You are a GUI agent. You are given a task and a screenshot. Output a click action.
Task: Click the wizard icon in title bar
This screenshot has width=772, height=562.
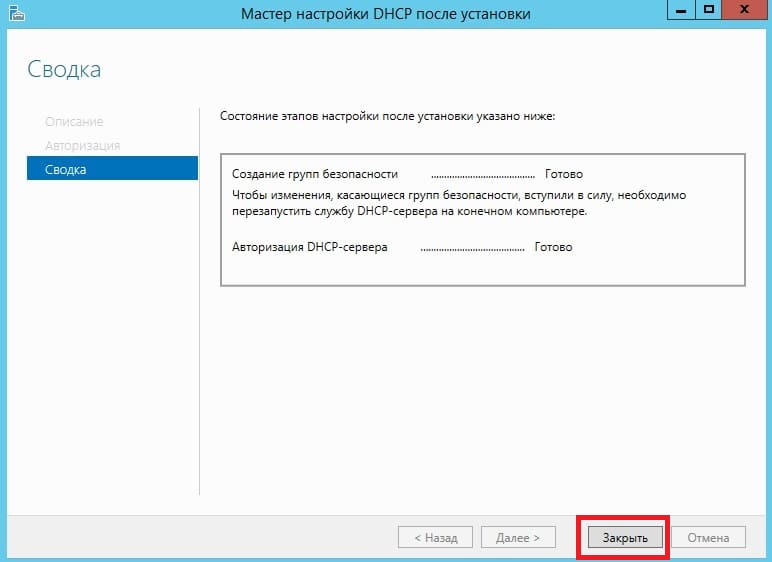[x=17, y=13]
